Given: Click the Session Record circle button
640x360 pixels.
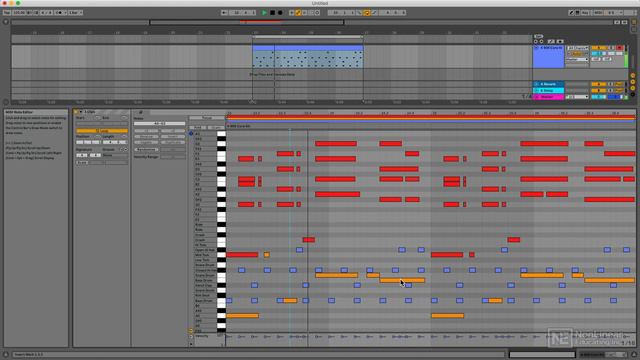Looking at the screenshot, I should 317,13.
